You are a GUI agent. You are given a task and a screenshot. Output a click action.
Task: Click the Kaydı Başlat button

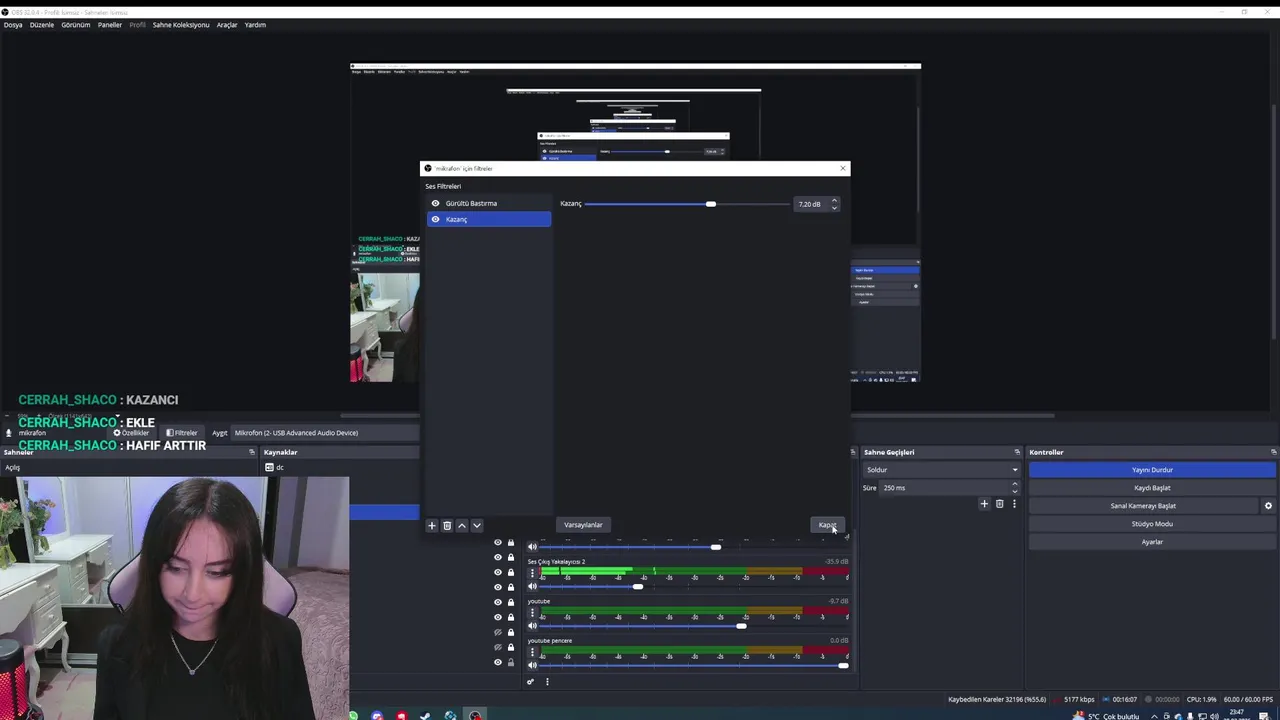point(1152,488)
